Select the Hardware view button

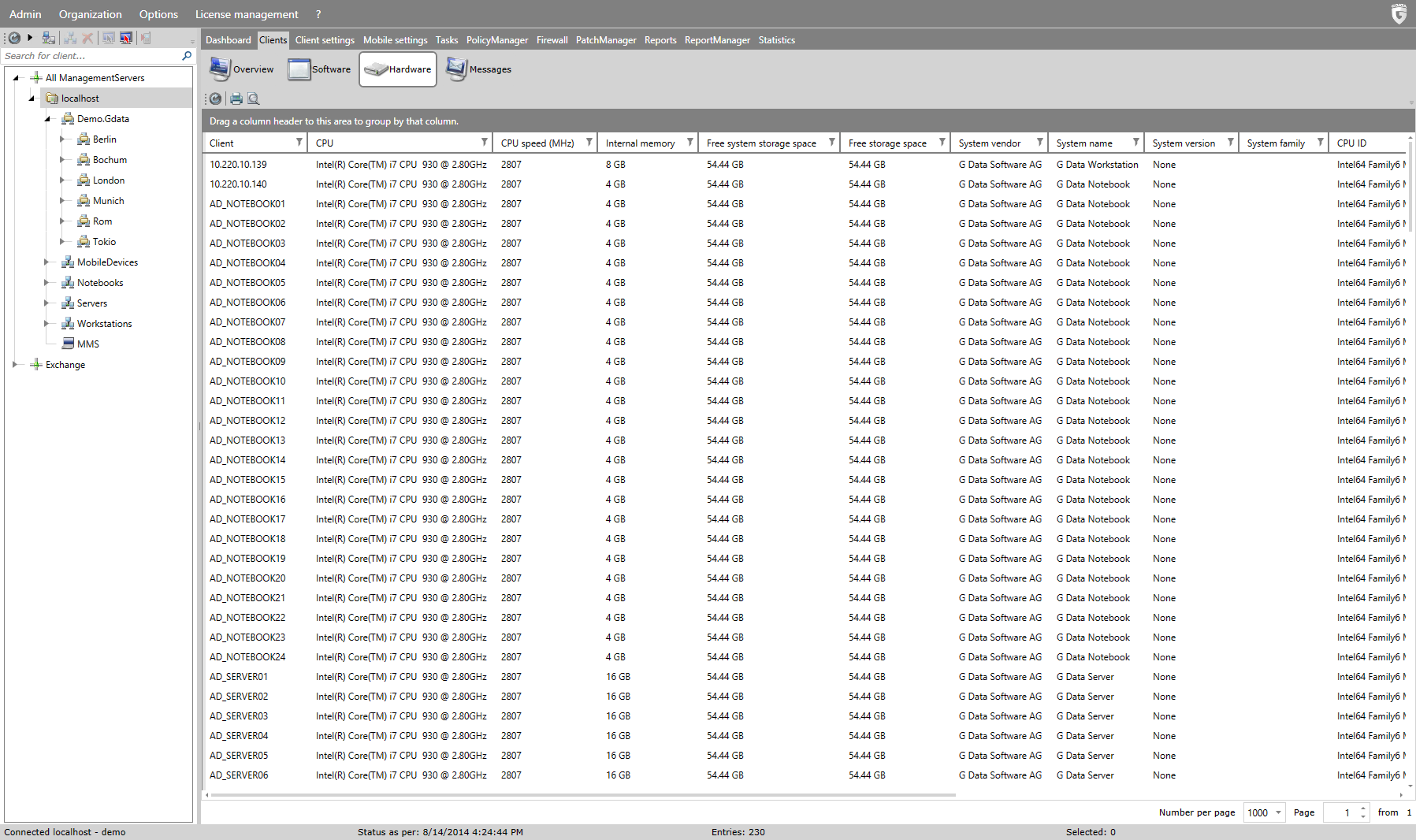click(x=398, y=69)
